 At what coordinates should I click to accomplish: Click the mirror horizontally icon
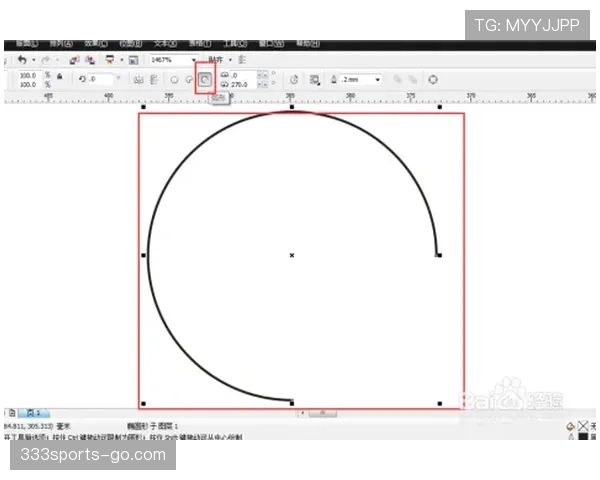[136, 79]
